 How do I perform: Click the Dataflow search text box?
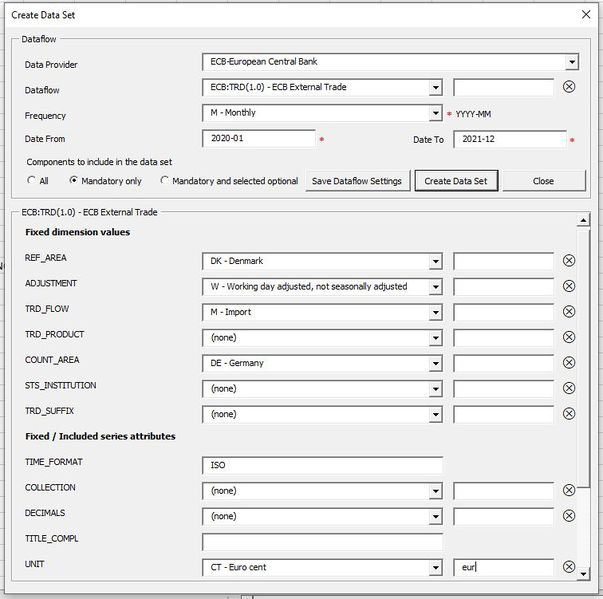pyautogui.click(x=503, y=87)
